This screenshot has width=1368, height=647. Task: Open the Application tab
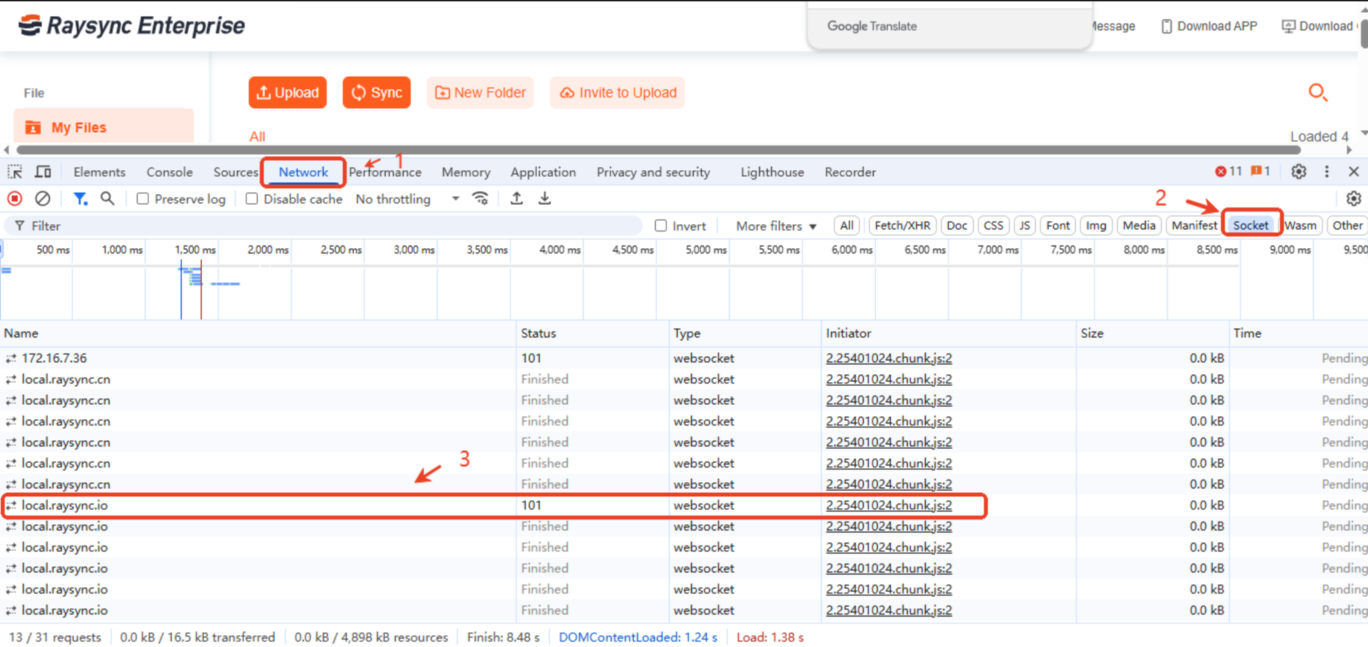543,172
